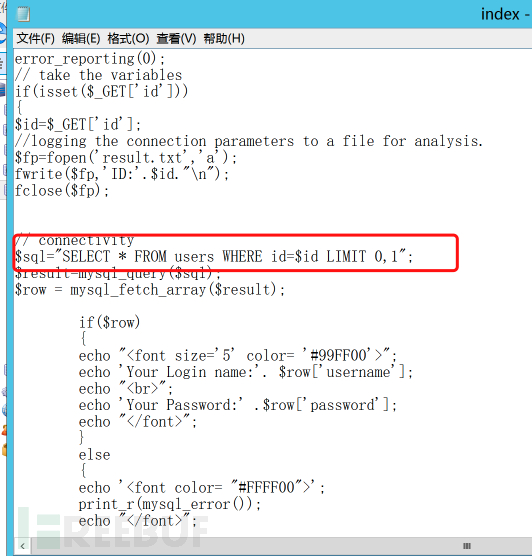532x556 pixels.
Task: Click the print_r(mysql_error()) line
Action: (x=170, y=504)
